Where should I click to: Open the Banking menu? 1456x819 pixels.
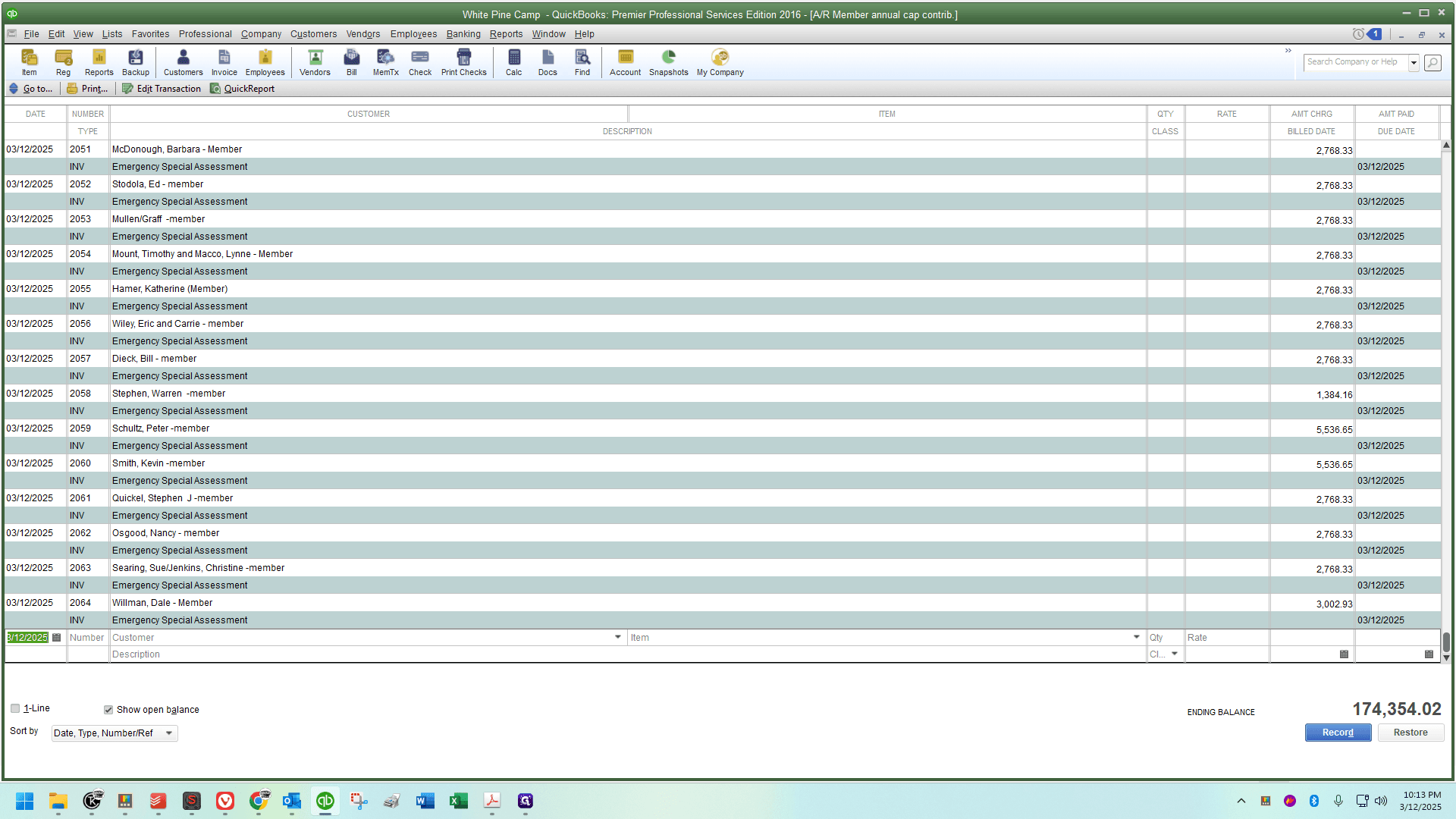463,34
